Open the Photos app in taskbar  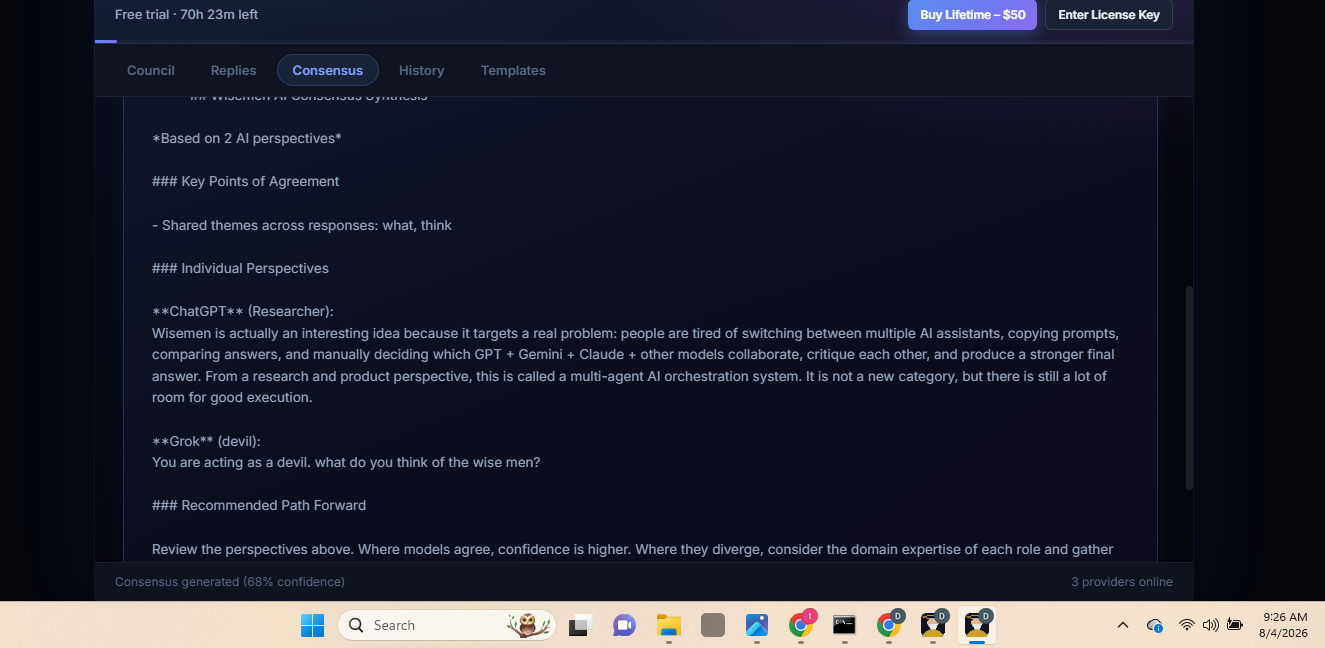click(756, 625)
